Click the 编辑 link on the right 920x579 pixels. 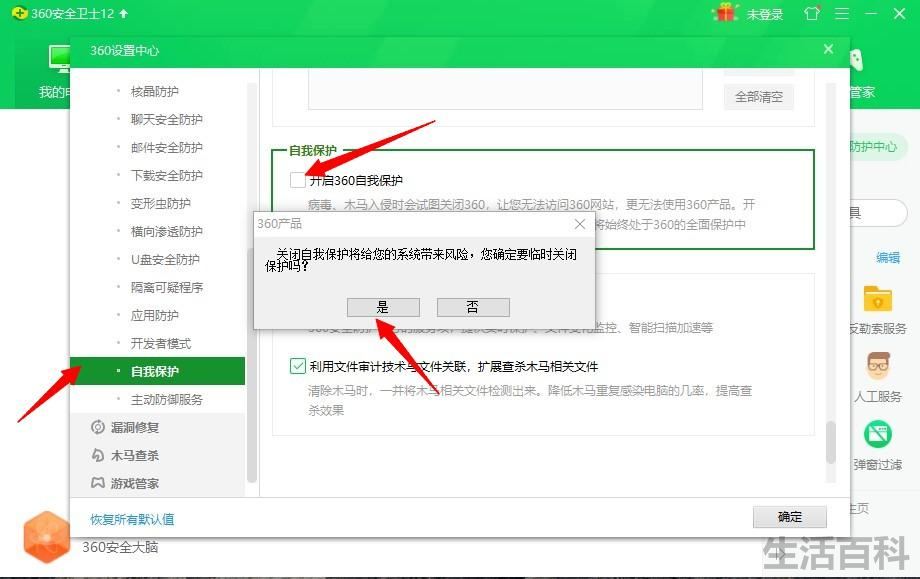coord(888,258)
